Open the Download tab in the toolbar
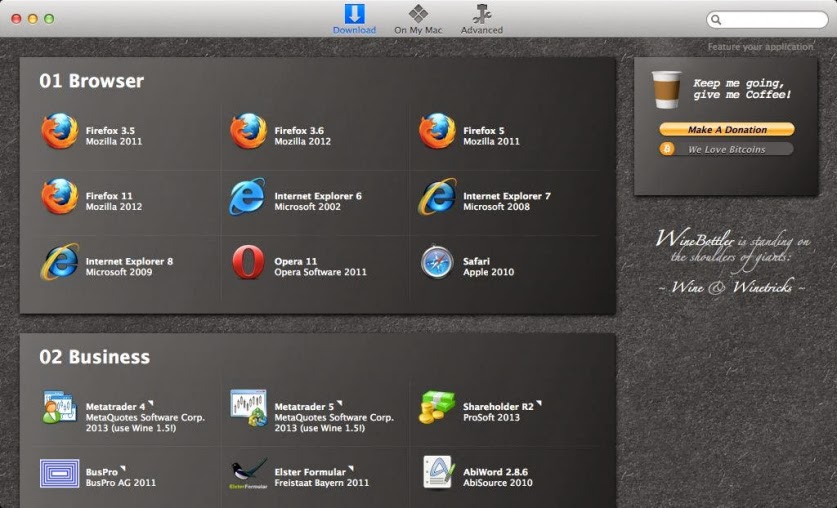This screenshot has width=837, height=508. click(354, 19)
